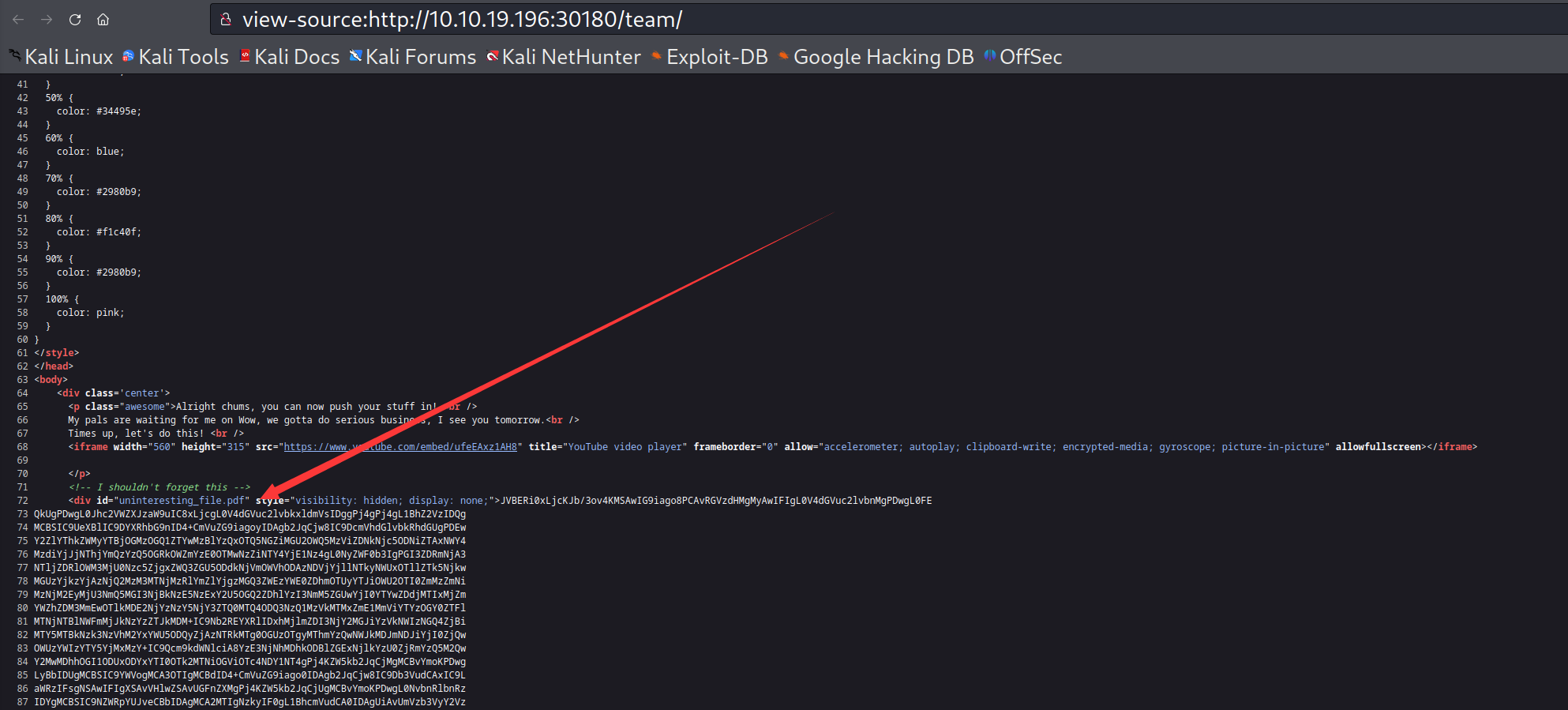Open the Exploit-DB bookmark
Screen dimensions: 1568x710
click(709, 57)
